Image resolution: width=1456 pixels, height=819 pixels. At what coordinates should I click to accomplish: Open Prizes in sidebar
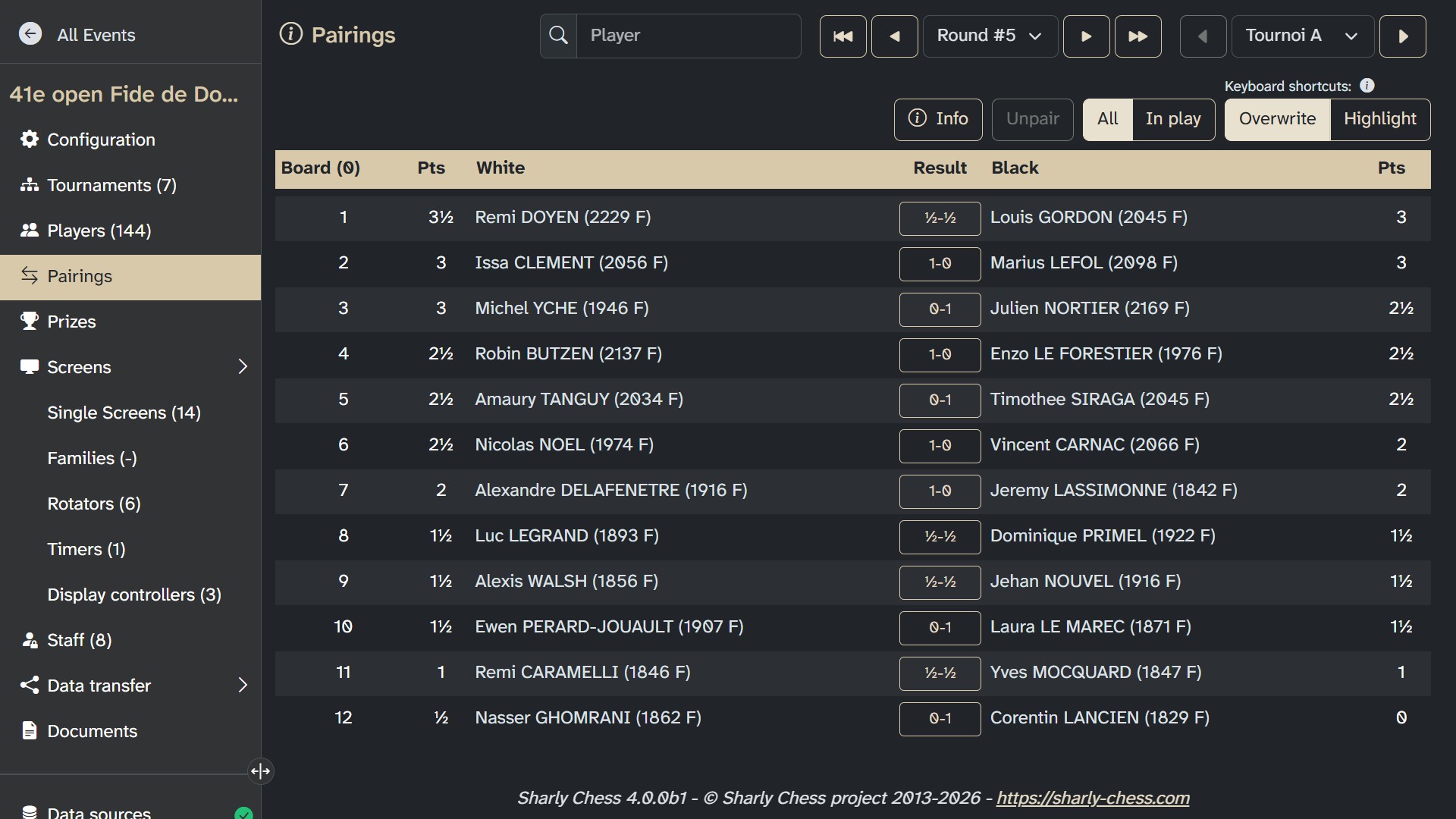(x=71, y=322)
